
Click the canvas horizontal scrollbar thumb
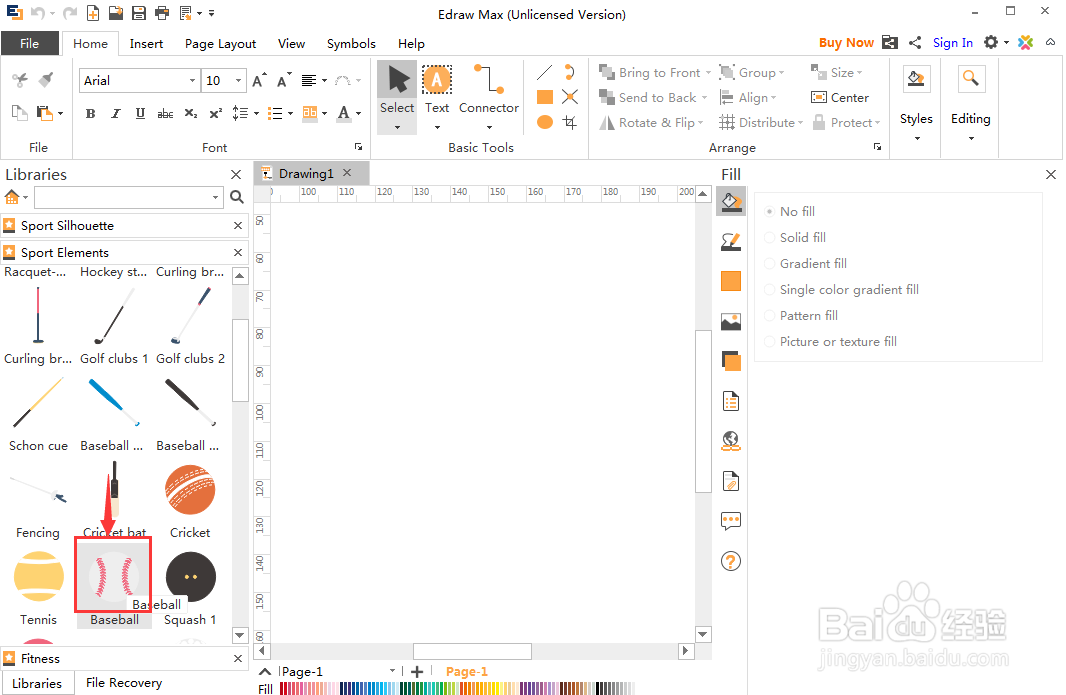point(472,651)
